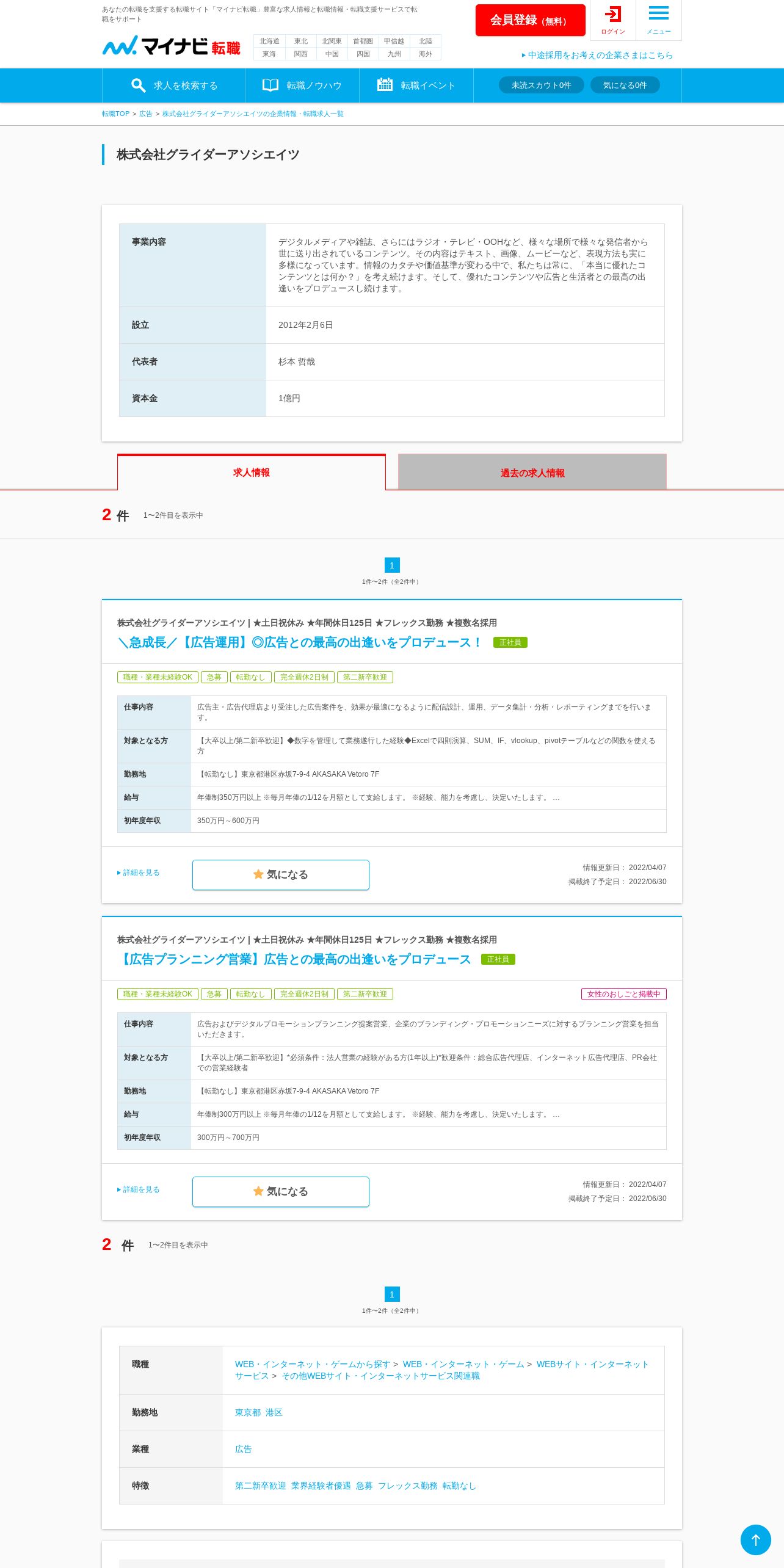The height and width of the screenshot is (1568, 784).
Task: Open 業界経験者優遇 feature link
Action: (x=321, y=1486)
